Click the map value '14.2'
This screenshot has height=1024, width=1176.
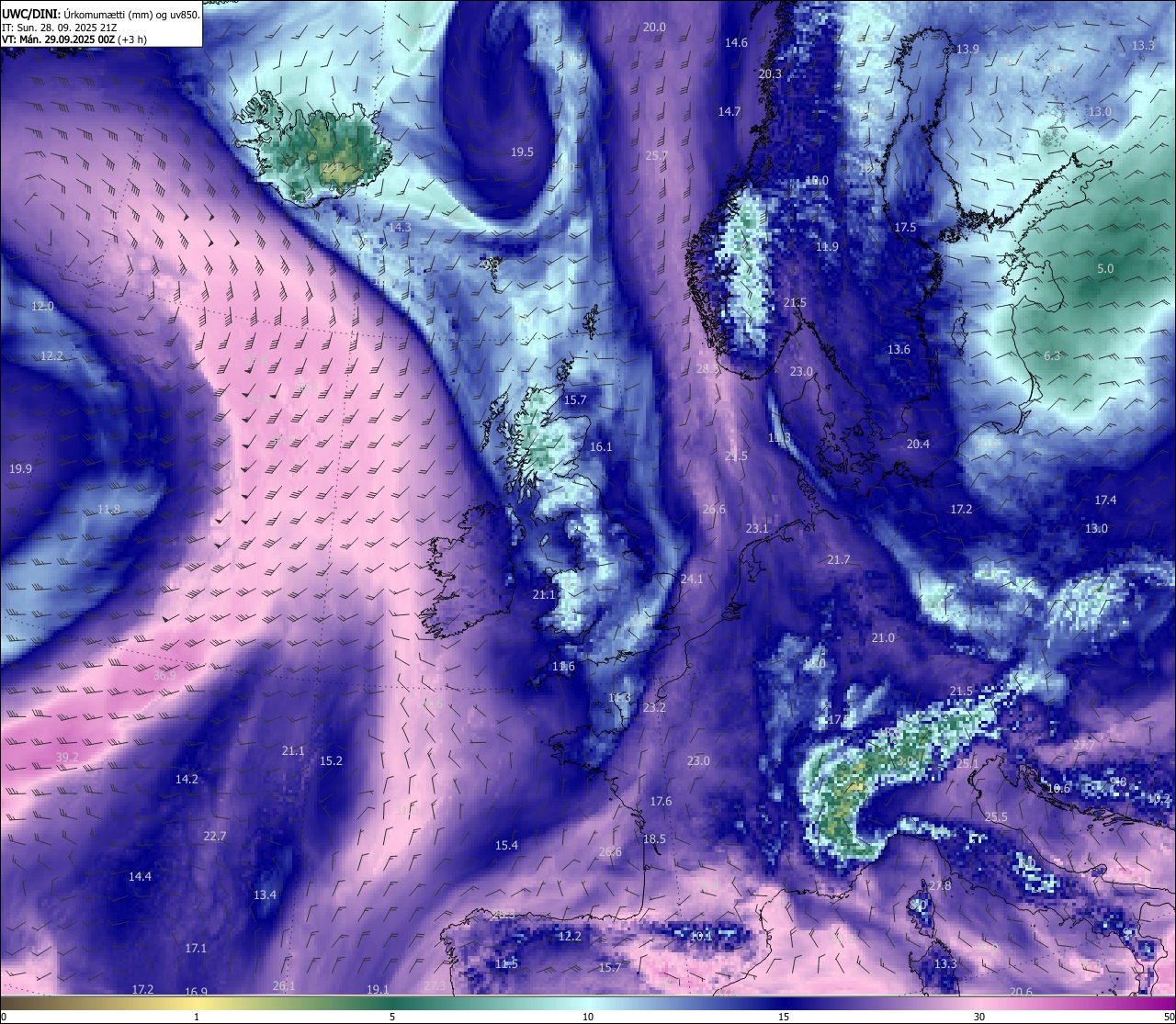187,780
